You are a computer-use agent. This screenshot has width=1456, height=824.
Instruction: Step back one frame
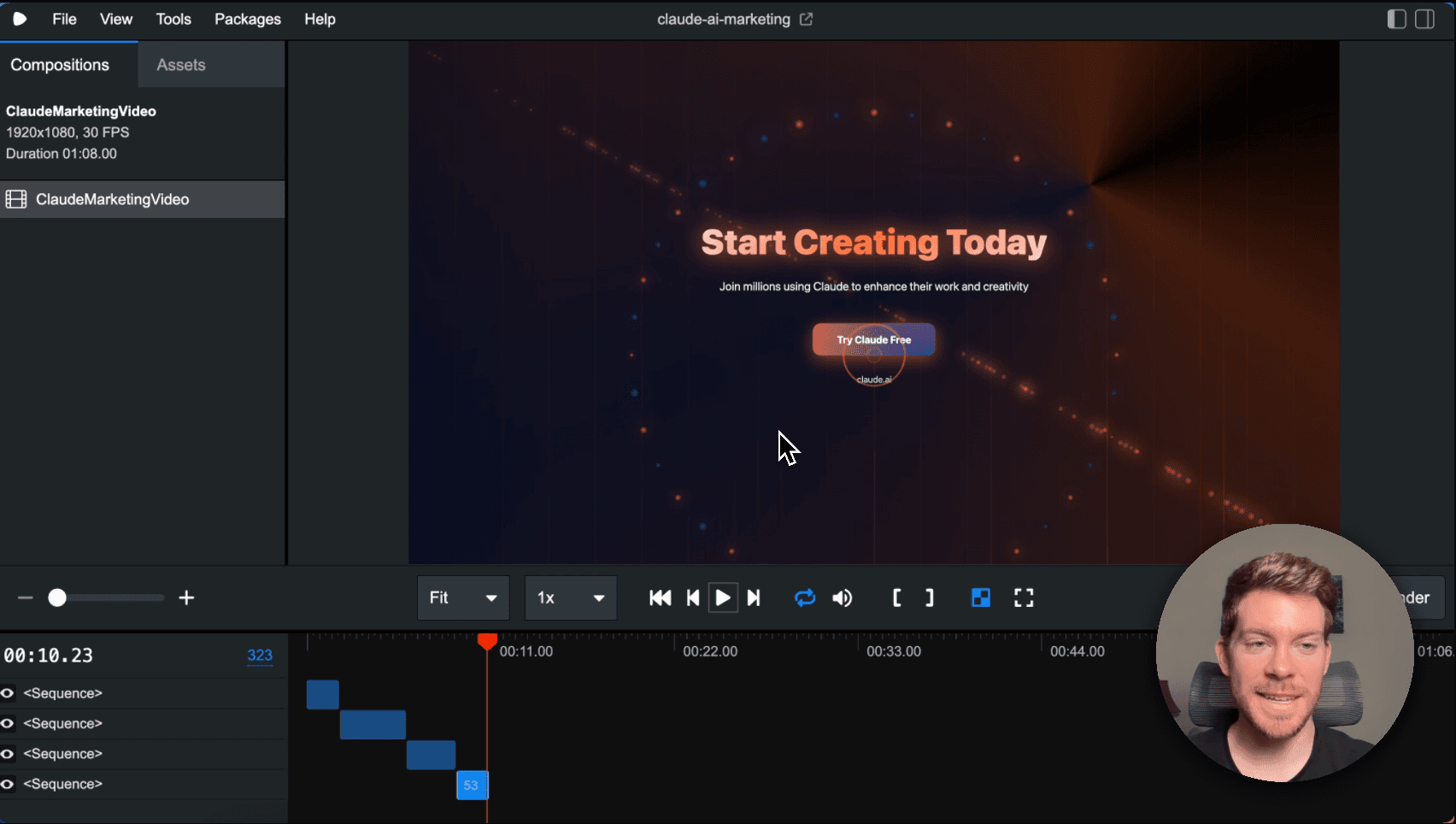click(693, 597)
